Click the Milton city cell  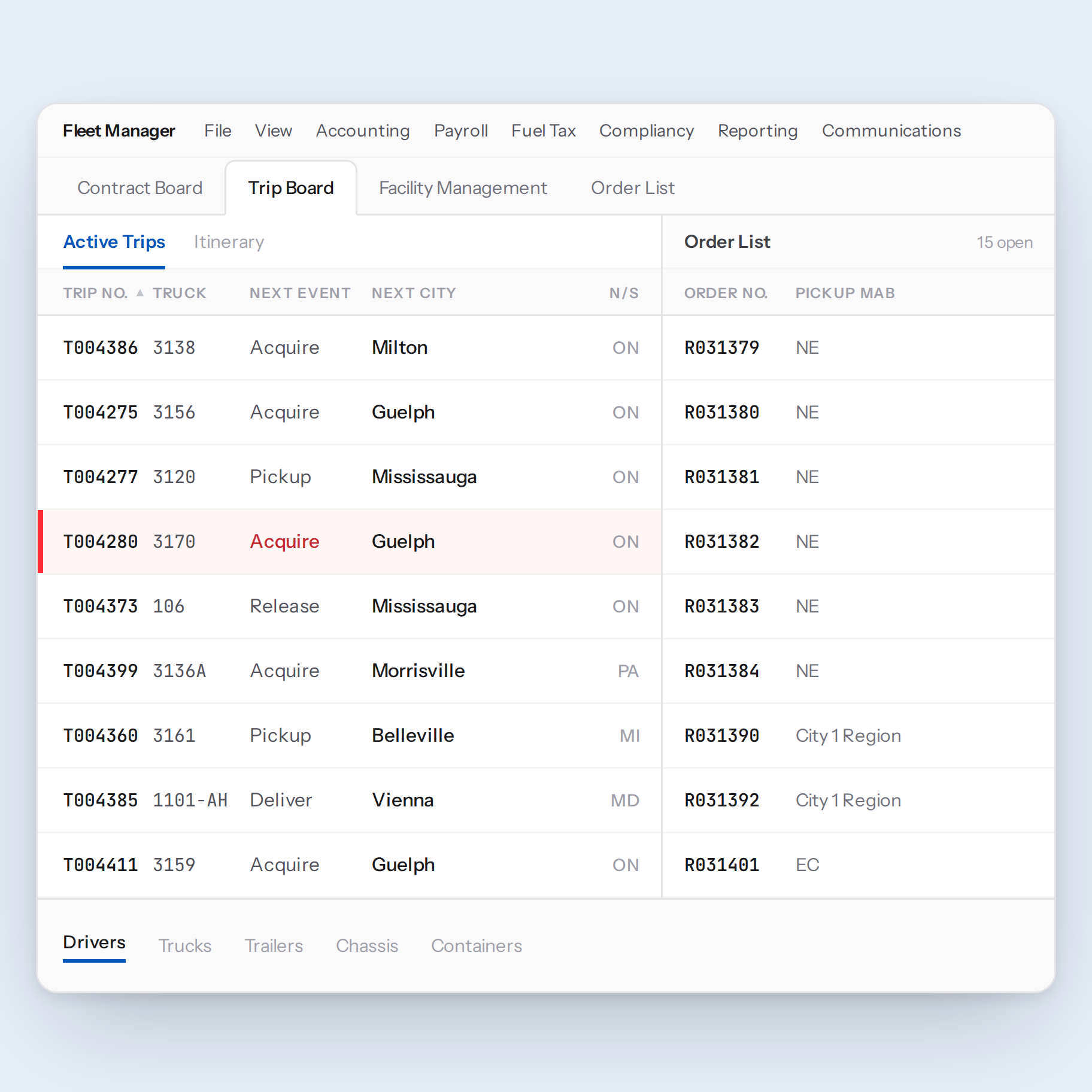399,348
